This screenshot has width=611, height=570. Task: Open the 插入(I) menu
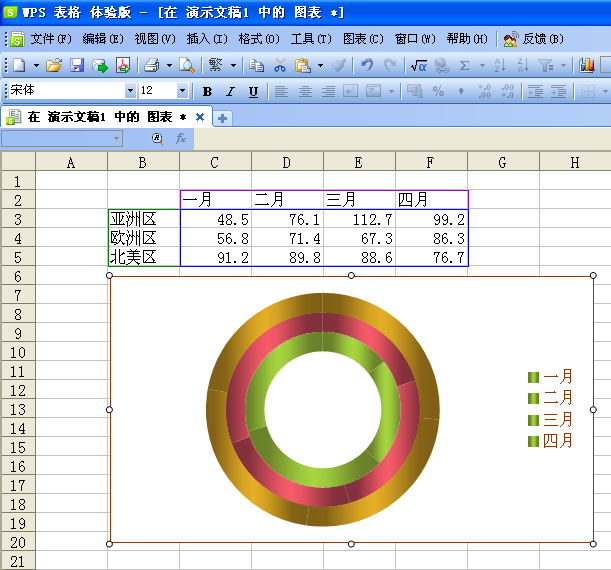[x=206, y=39]
